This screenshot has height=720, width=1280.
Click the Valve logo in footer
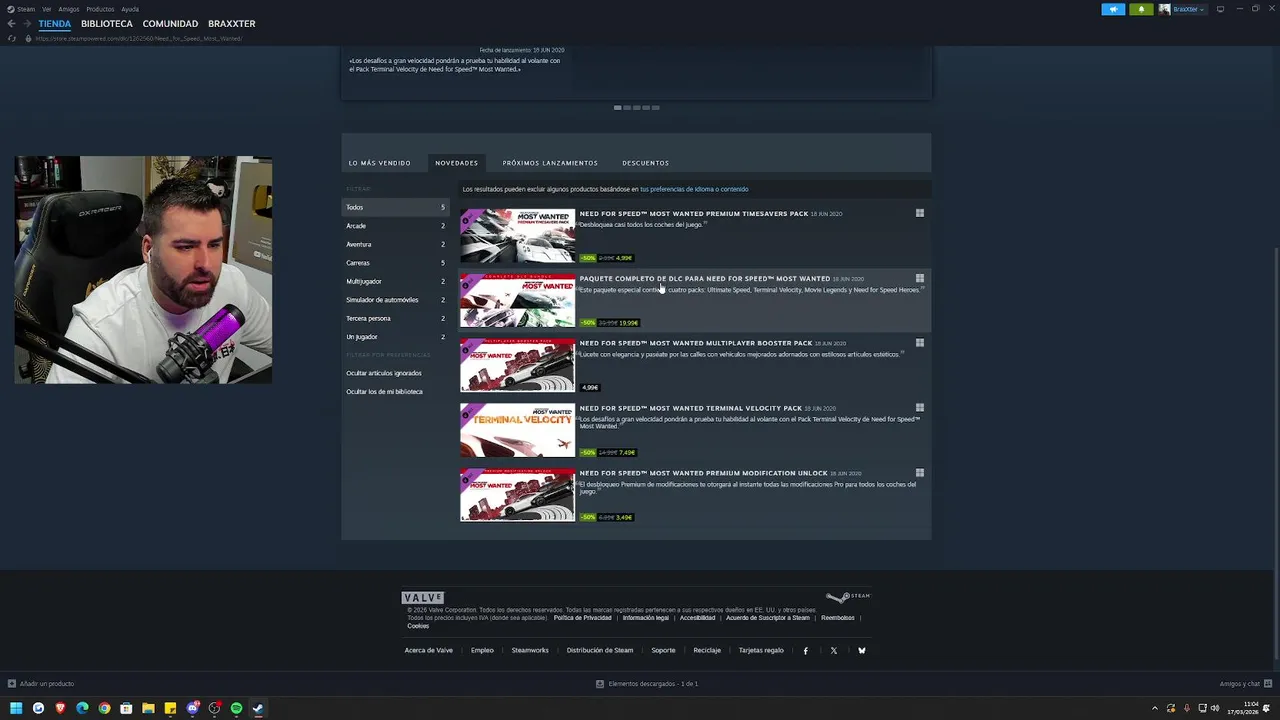[423, 597]
